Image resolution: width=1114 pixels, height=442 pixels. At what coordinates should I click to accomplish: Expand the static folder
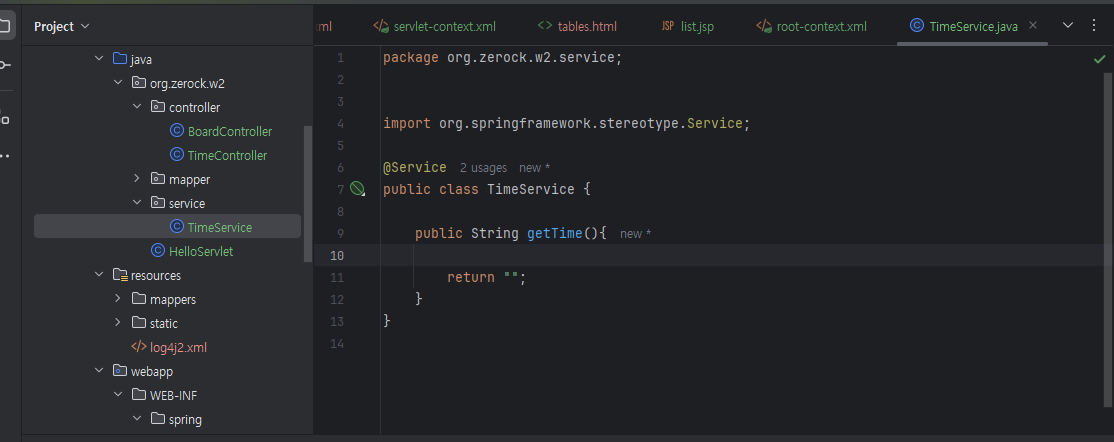tap(118, 323)
